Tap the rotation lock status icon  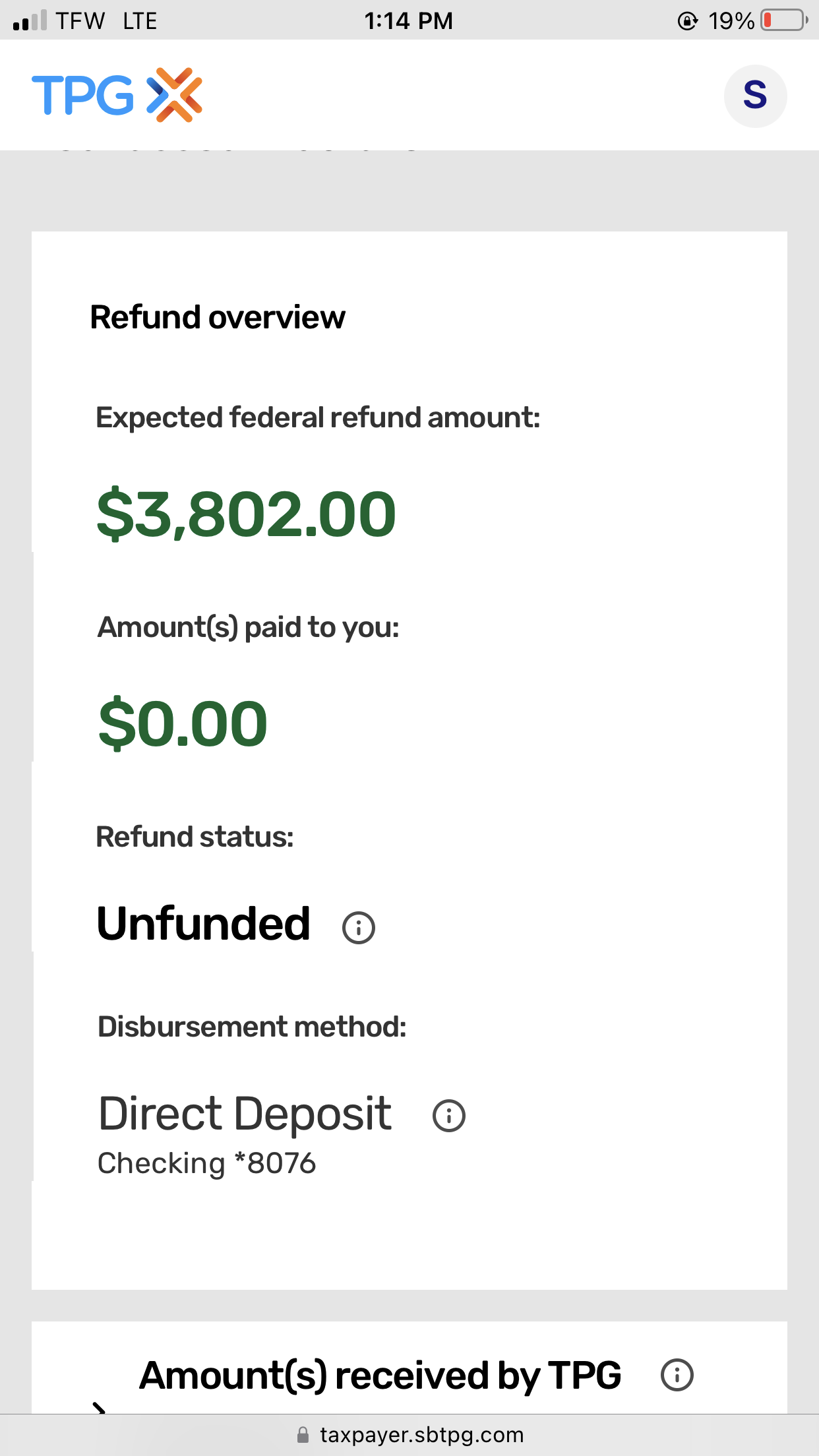tap(687, 21)
